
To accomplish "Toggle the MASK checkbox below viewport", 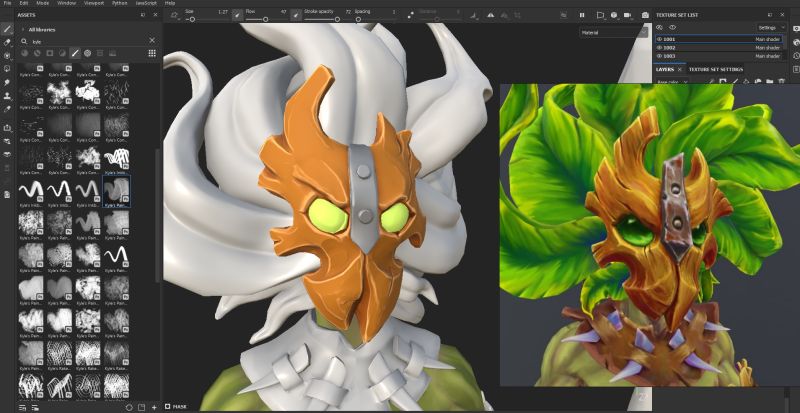I will (x=167, y=406).
